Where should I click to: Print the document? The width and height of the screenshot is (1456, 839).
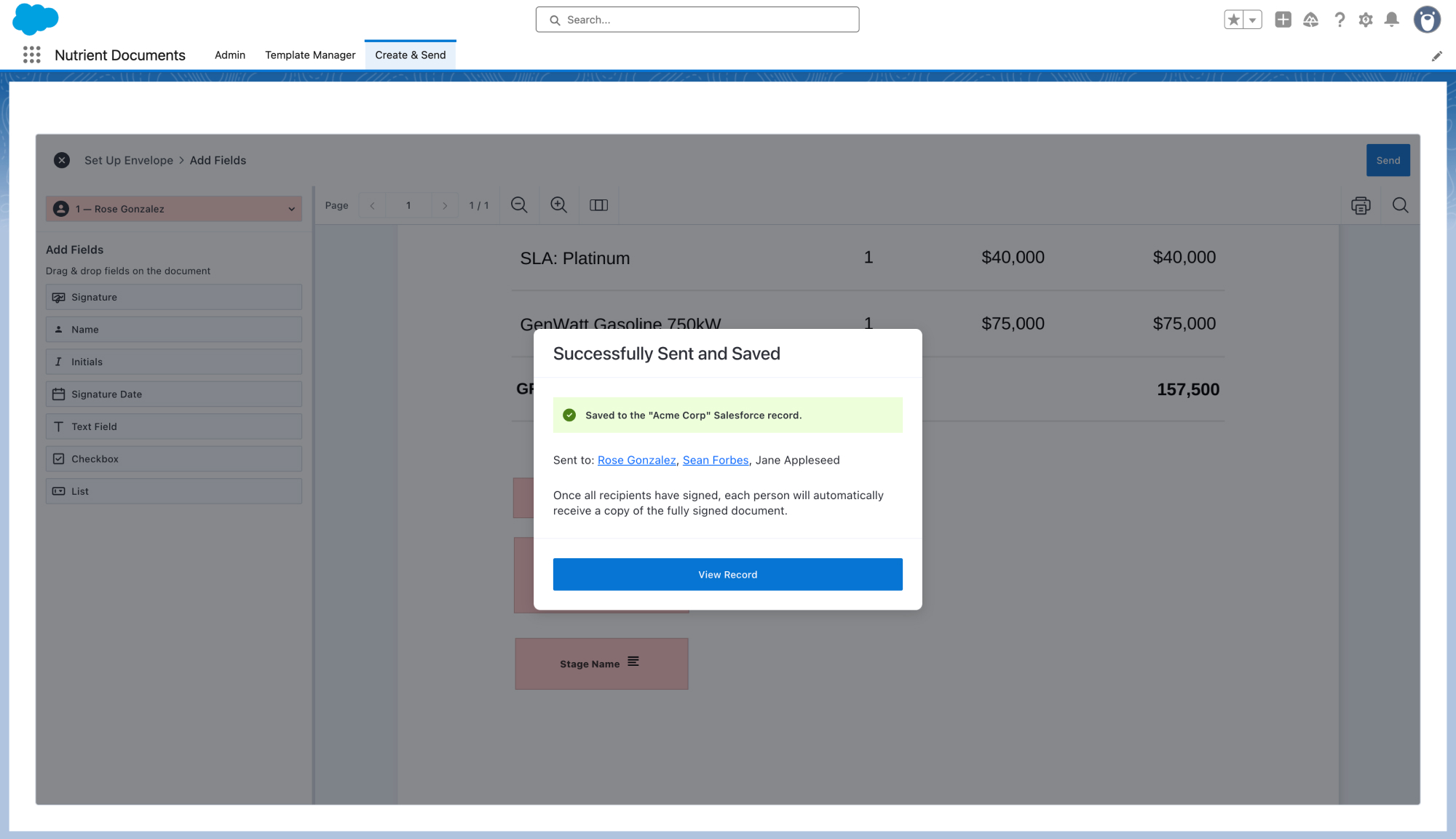[1361, 205]
